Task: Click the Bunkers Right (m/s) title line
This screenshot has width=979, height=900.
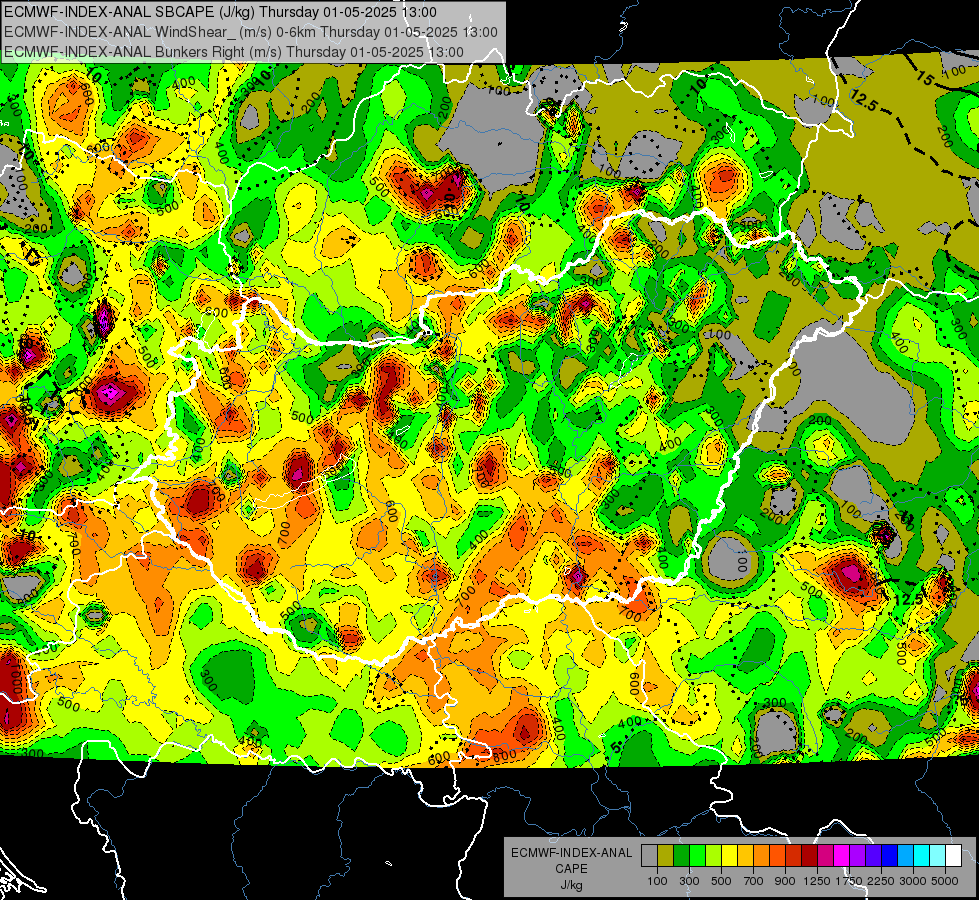Action: [234, 52]
